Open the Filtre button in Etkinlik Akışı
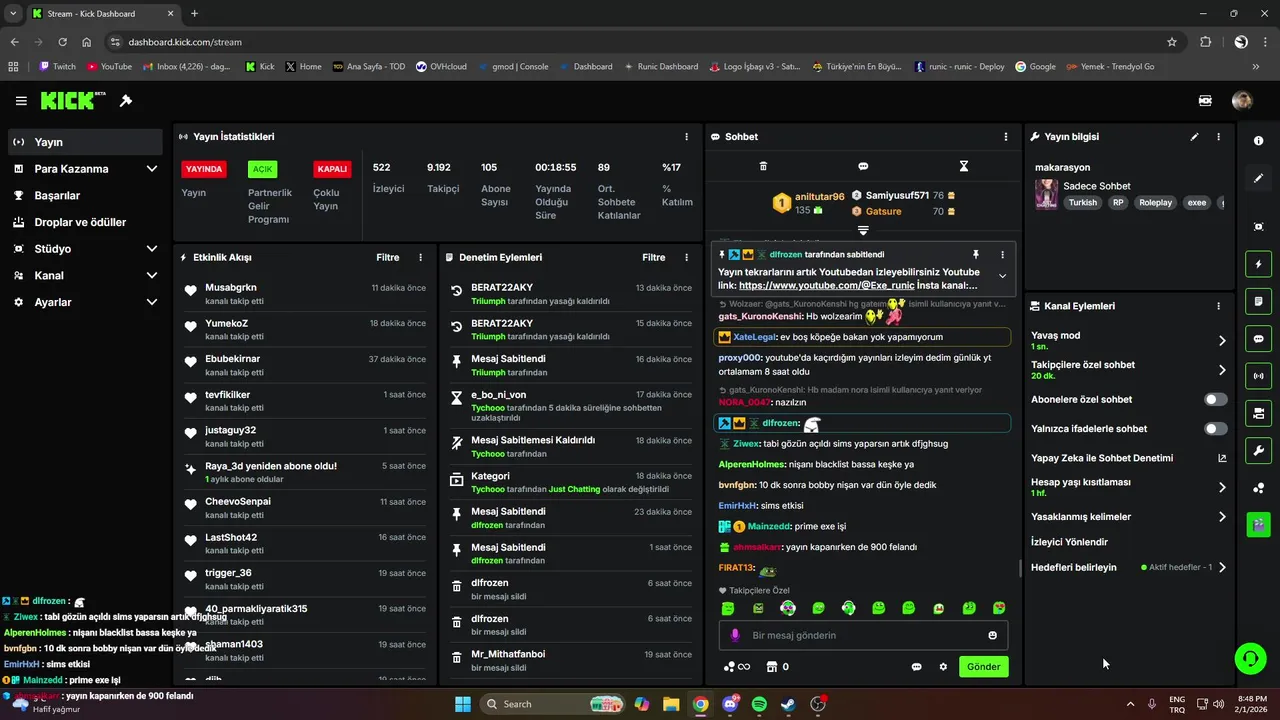The image size is (1280, 720). [x=388, y=258]
